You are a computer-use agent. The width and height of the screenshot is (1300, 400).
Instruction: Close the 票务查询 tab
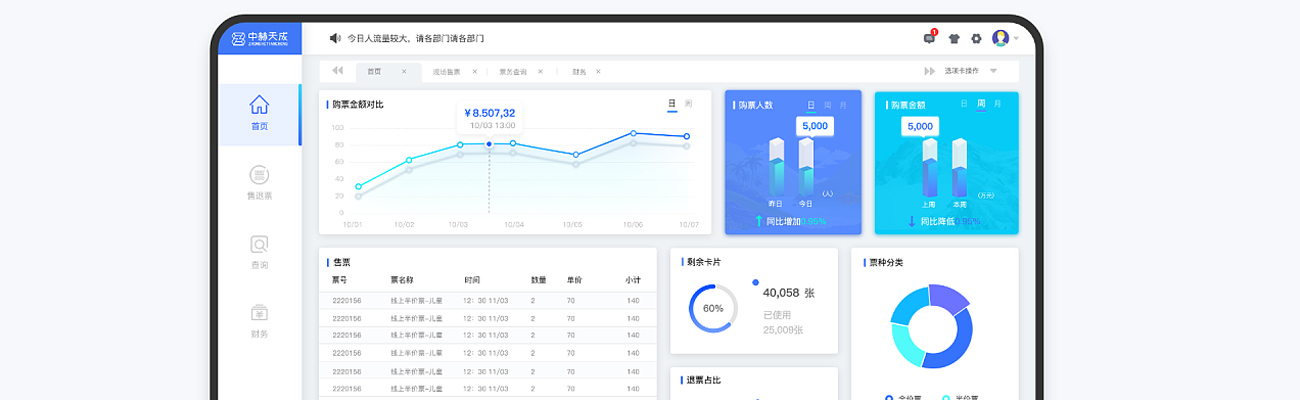[540, 71]
